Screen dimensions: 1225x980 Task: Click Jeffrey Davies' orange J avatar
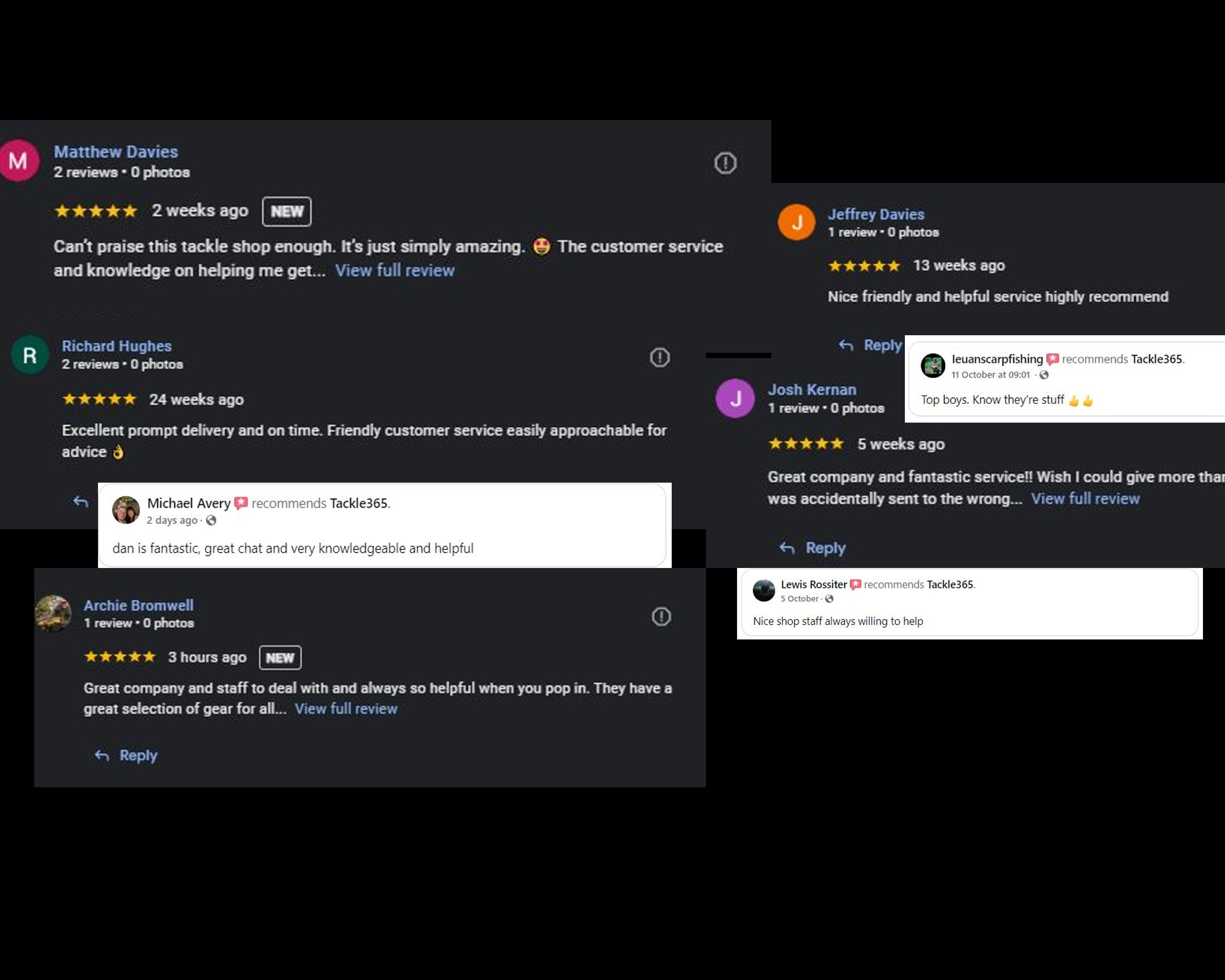pos(796,222)
